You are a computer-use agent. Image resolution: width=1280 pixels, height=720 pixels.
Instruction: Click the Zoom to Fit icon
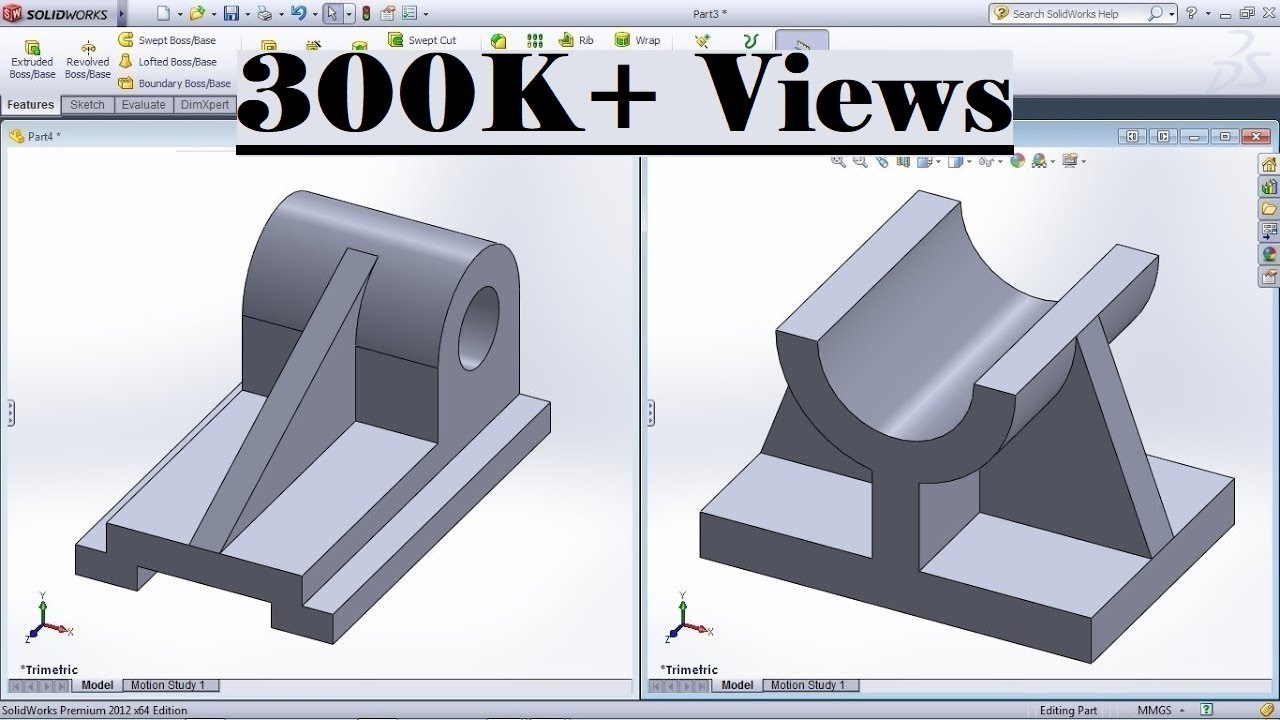[x=838, y=161]
